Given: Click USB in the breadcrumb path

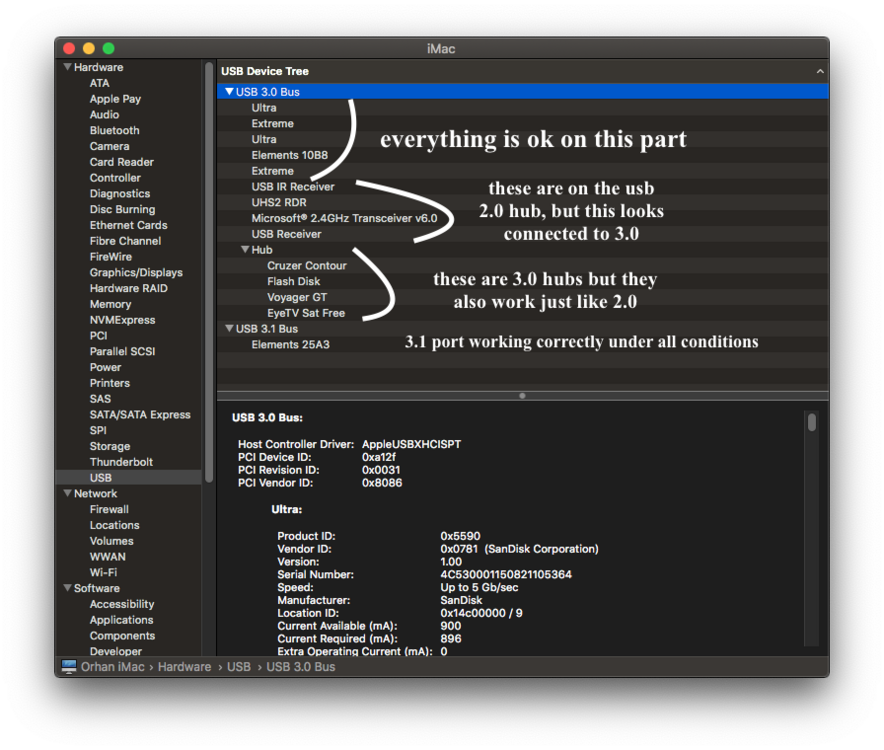Looking at the screenshot, I should (x=238, y=666).
